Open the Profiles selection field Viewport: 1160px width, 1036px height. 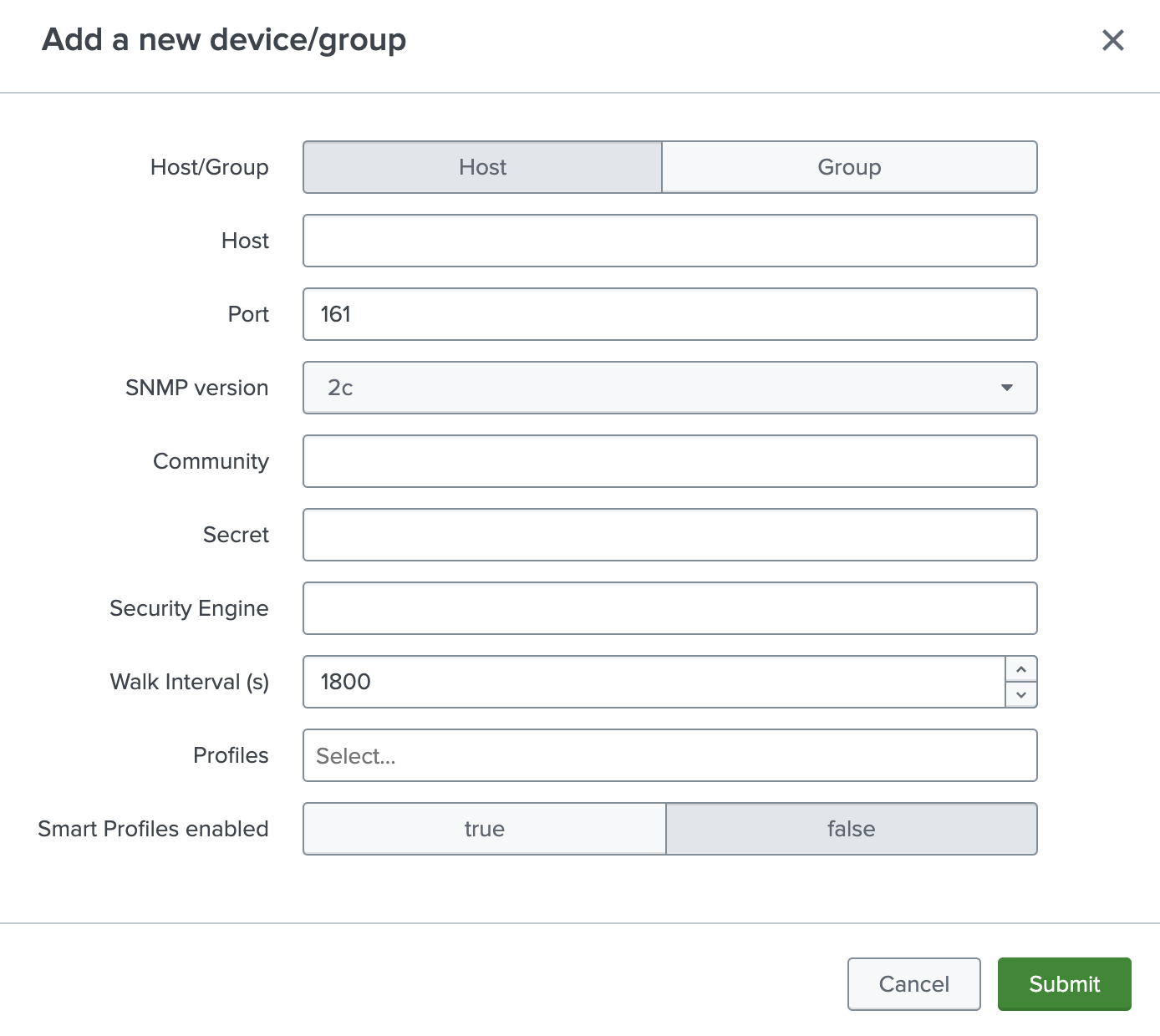[x=669, y=755]
